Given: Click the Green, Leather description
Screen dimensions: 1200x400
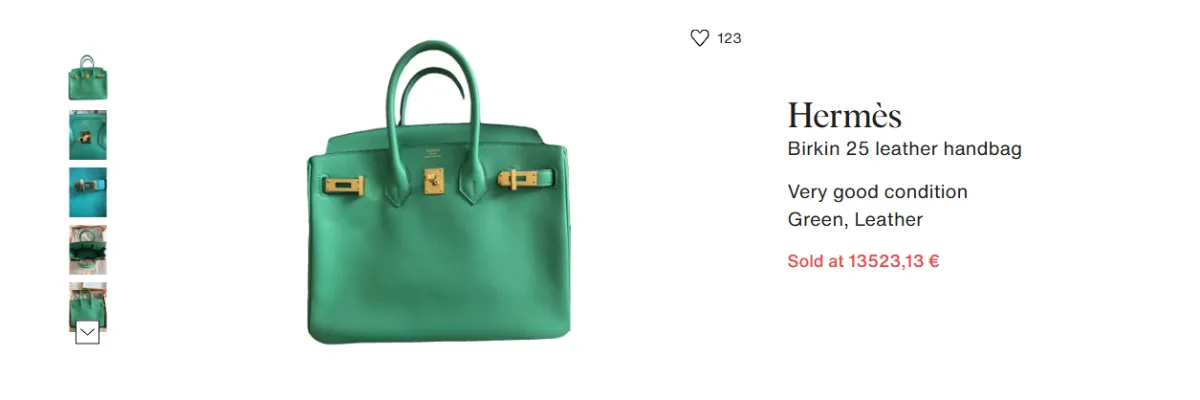Looking at the screenshot, I should click(855, 219).
